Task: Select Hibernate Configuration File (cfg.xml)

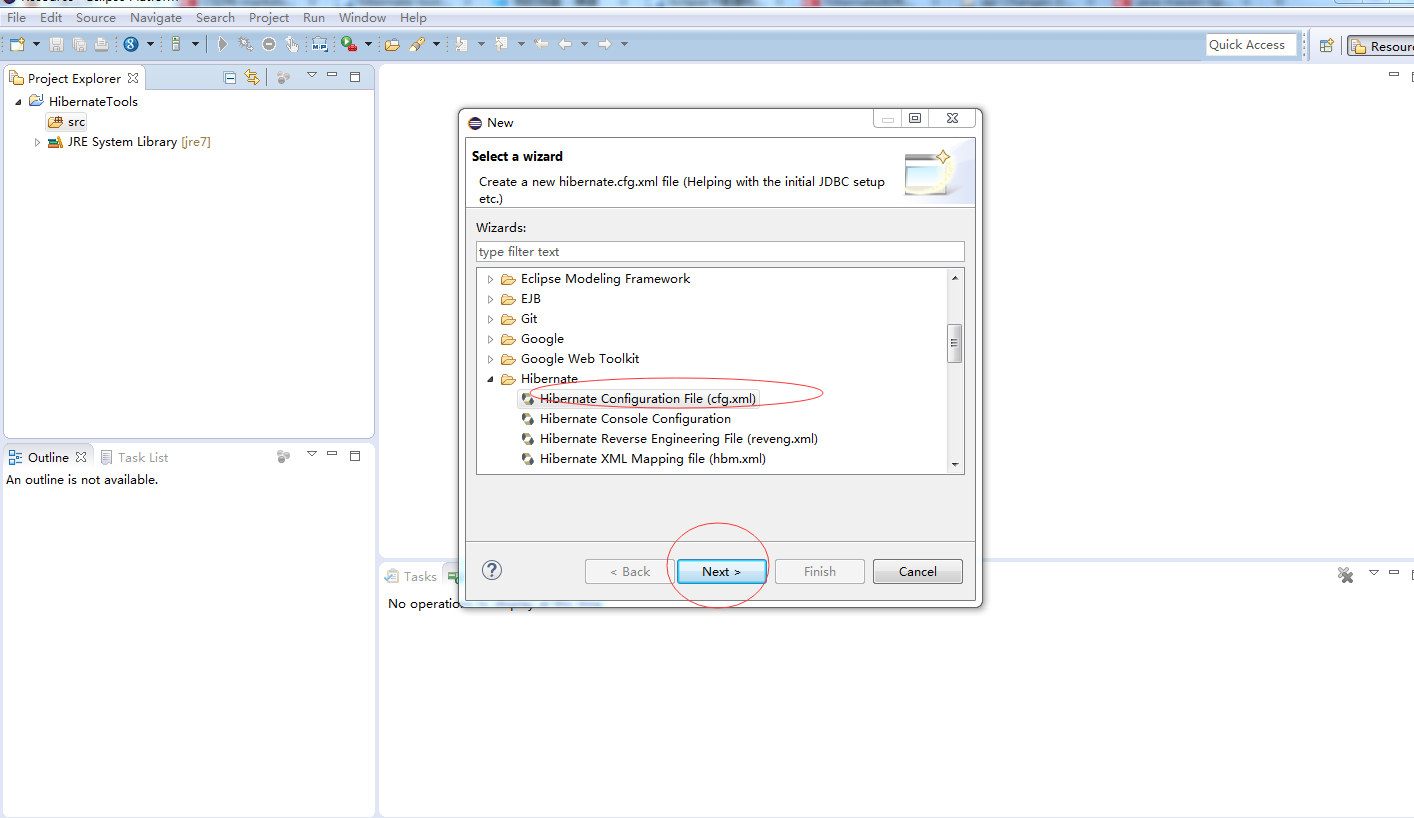Action: click(639, 399)
